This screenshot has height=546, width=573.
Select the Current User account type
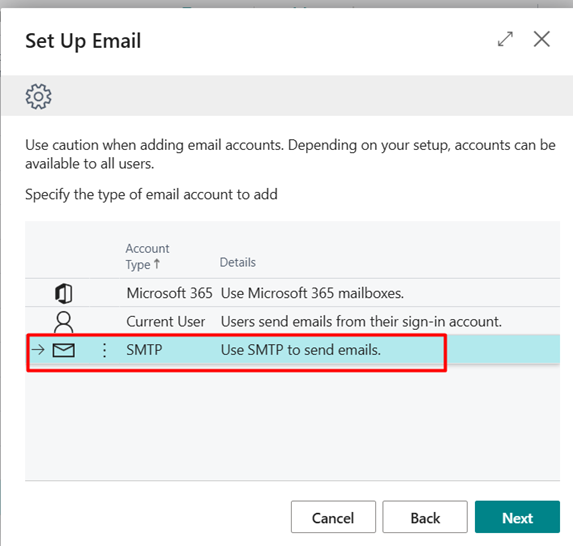(x=166, y=322)
